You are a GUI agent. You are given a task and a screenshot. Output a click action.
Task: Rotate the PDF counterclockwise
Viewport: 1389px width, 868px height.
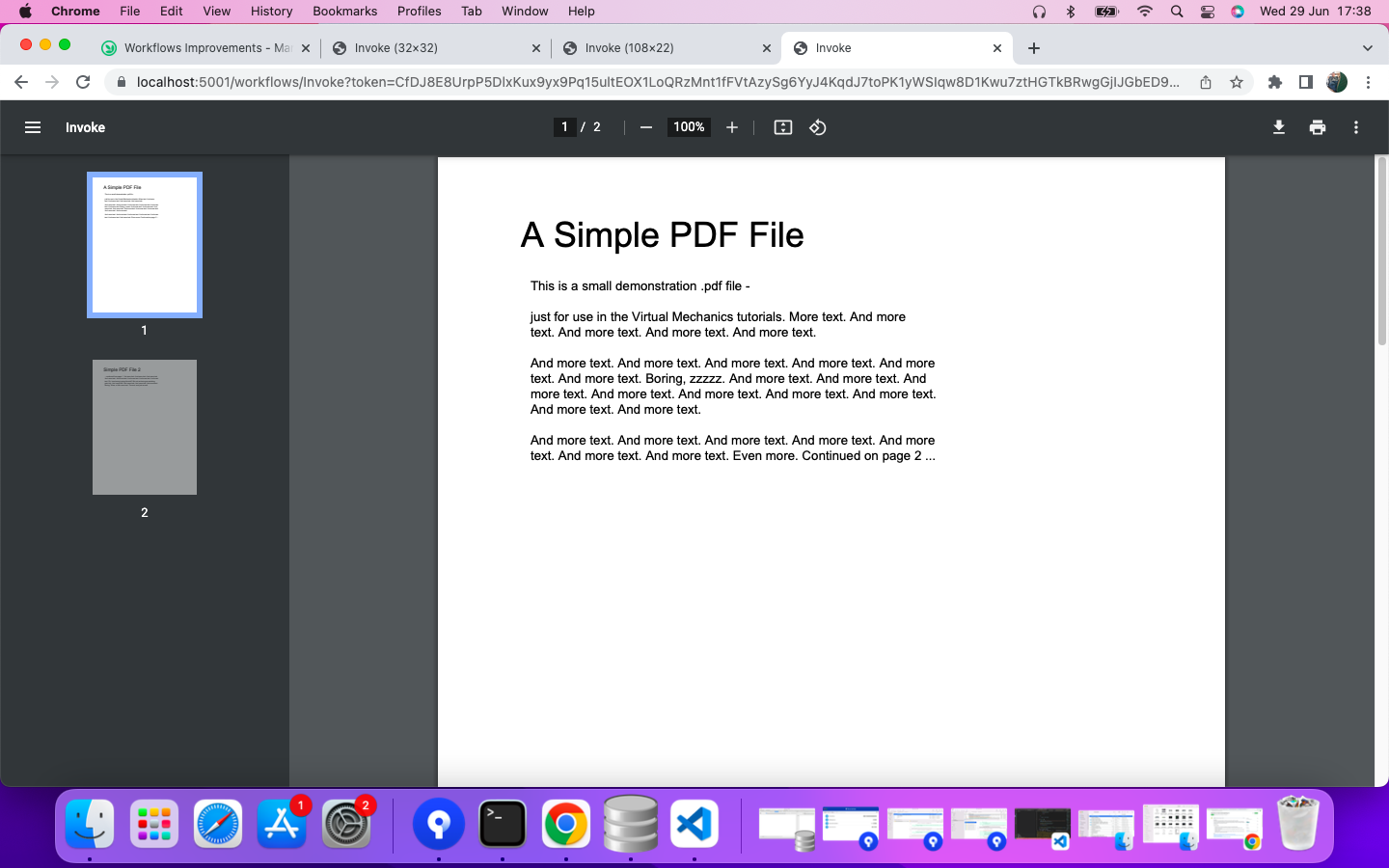pos(818,127)
